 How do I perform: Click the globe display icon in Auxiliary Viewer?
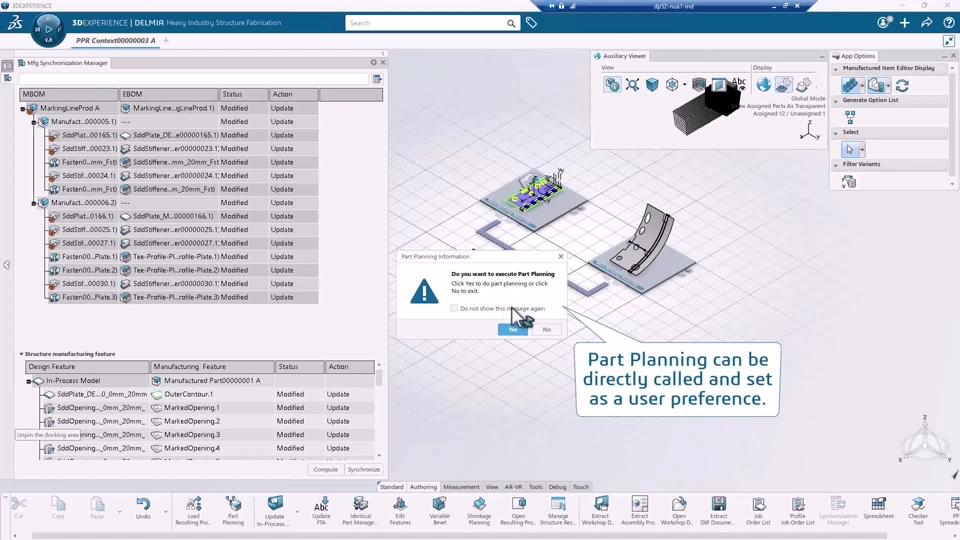(763, 84)
